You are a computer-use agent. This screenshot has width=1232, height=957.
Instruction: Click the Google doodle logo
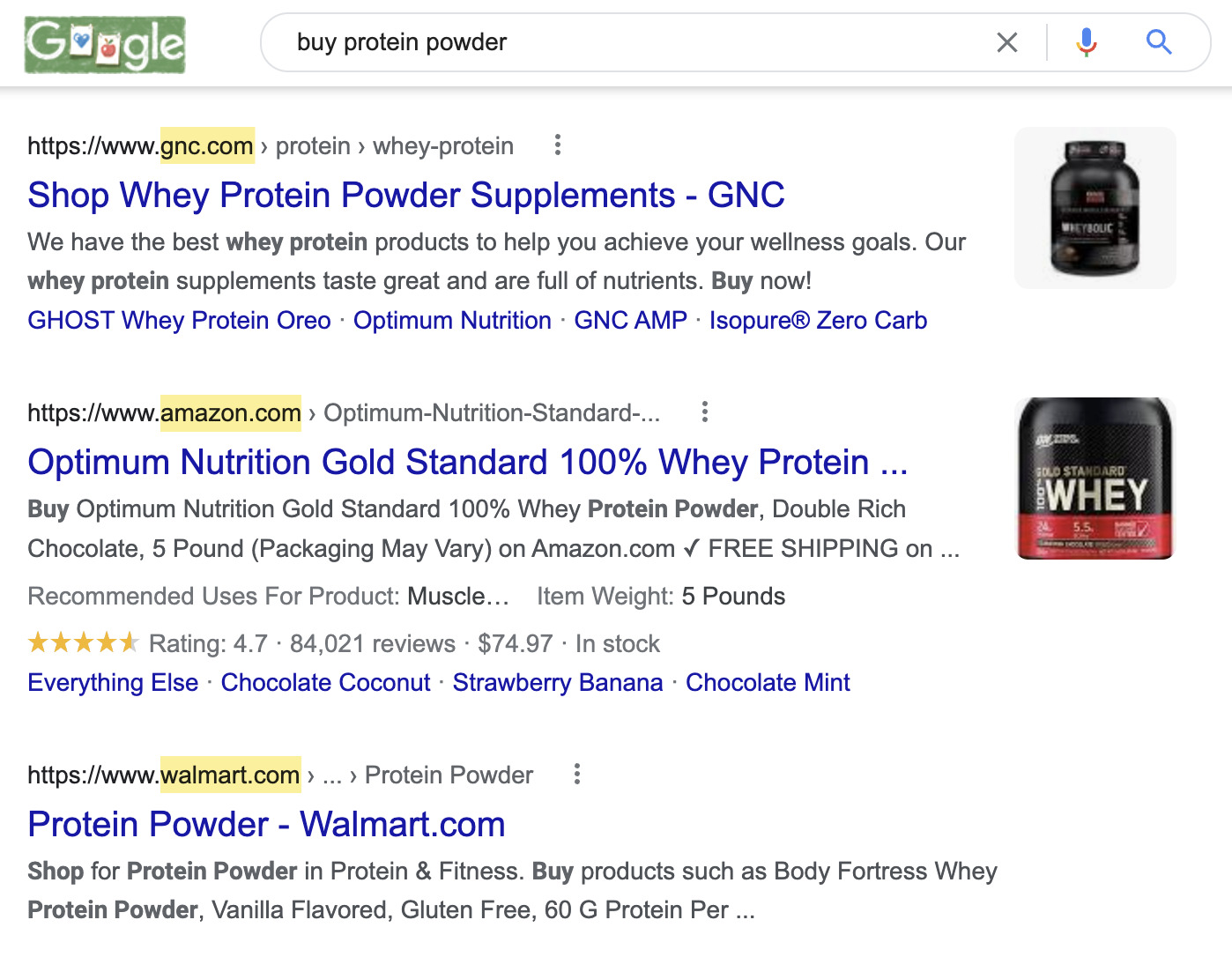point(105,44)
